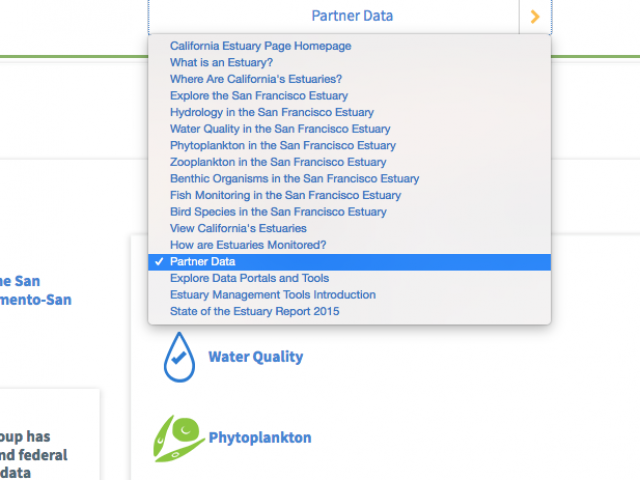Screen dimensions: 640x480
Task: Open the Water Quality heading link
Action: pyautogui.click(x=256, y=357)
